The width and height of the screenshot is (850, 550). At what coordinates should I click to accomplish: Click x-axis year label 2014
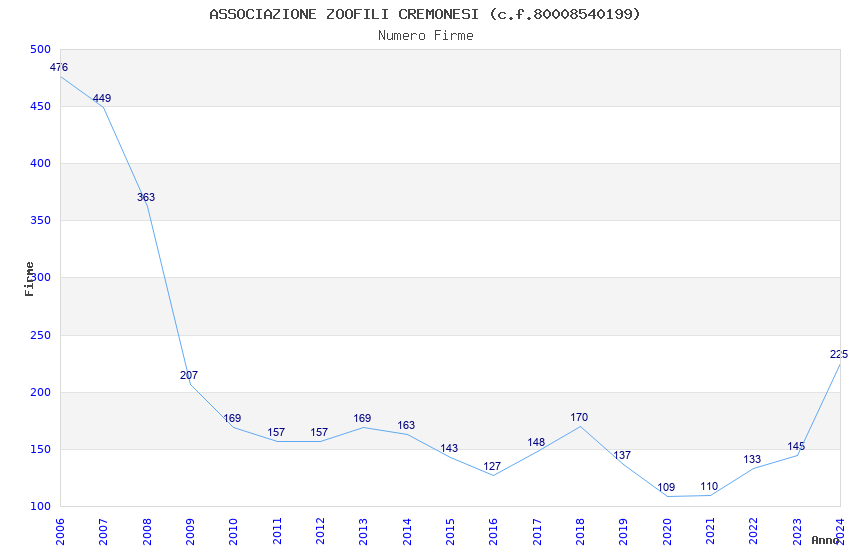pyautogui.click(x=407, y=532)
